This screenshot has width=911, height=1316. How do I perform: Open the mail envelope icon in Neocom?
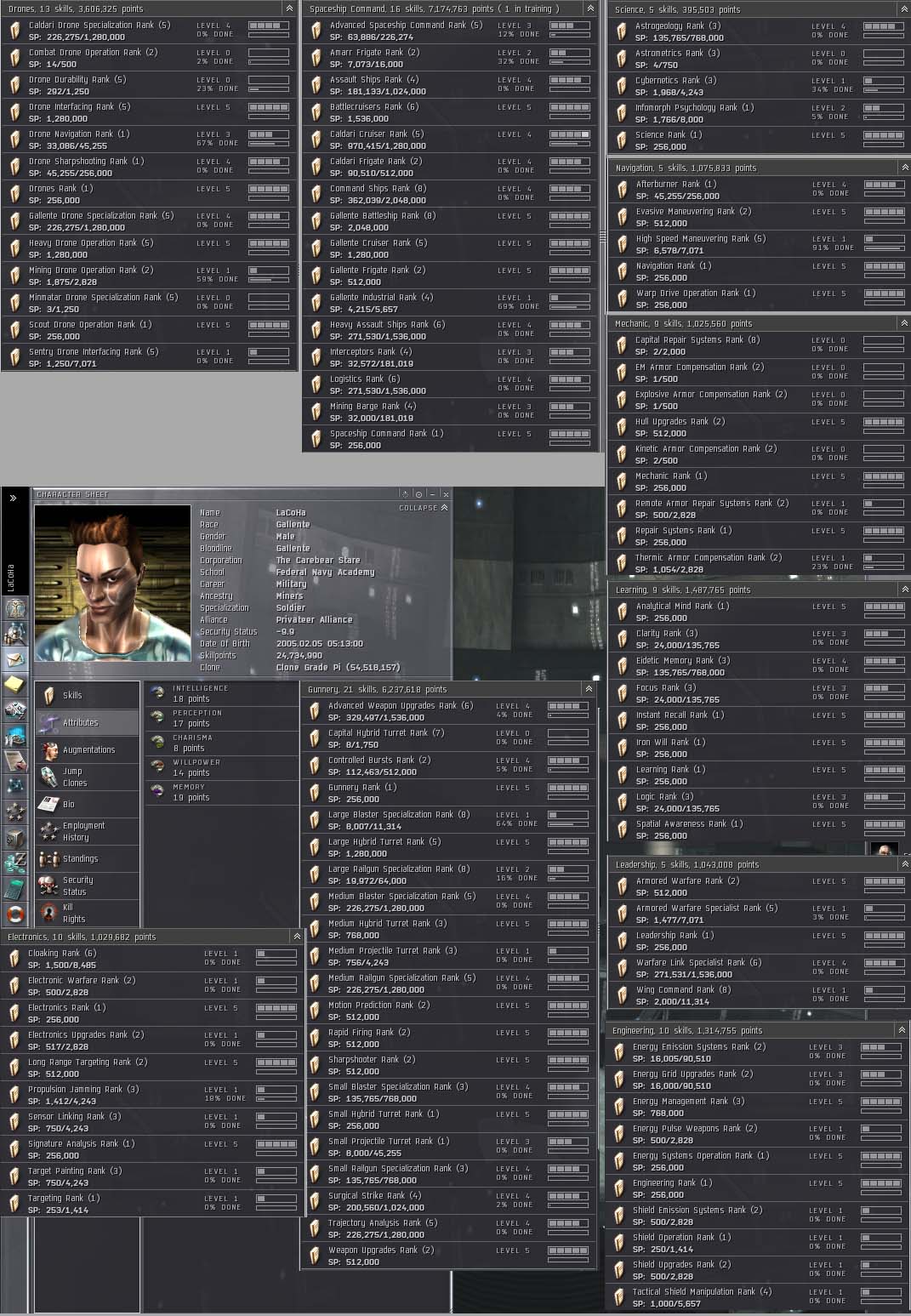click(16, 659)
